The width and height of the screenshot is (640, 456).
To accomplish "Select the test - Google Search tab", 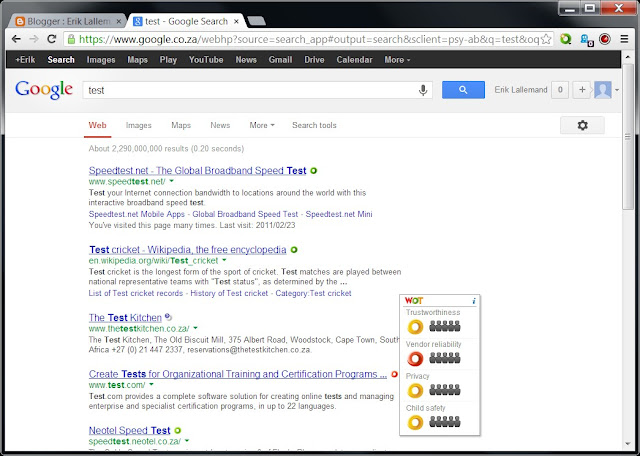I will point(187,21).
